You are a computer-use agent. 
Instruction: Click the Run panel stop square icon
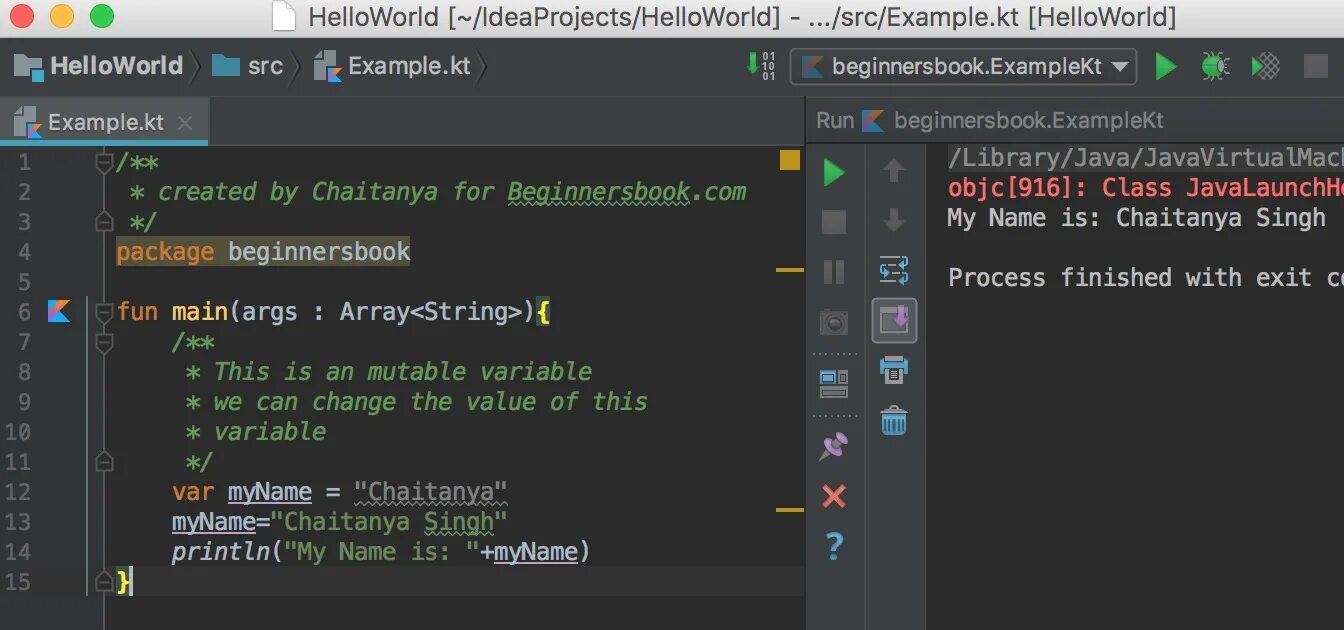point(833,222)
